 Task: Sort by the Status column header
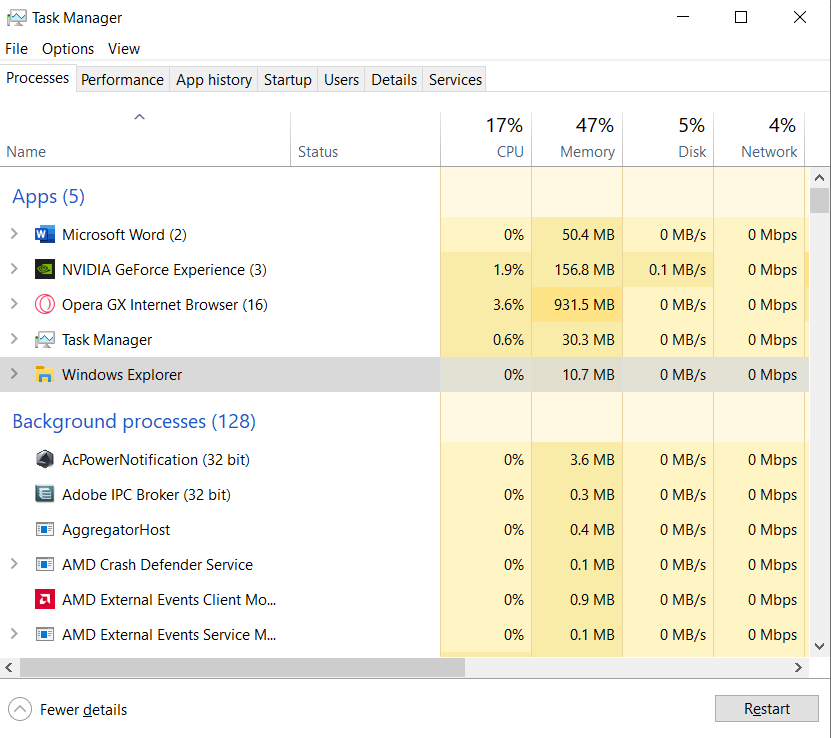click(365, 140)
